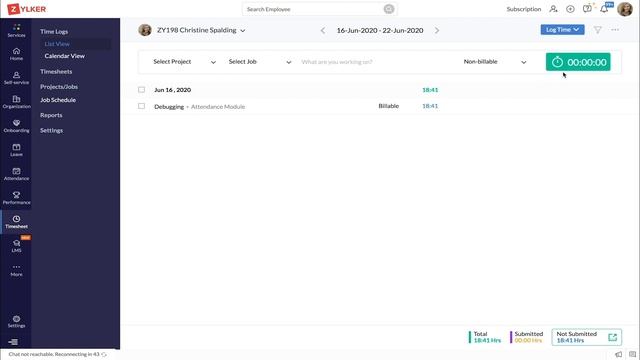Click the plus quick-add icon
The width and height of the screenshot is (640, 360).
(x=570, y=9)
